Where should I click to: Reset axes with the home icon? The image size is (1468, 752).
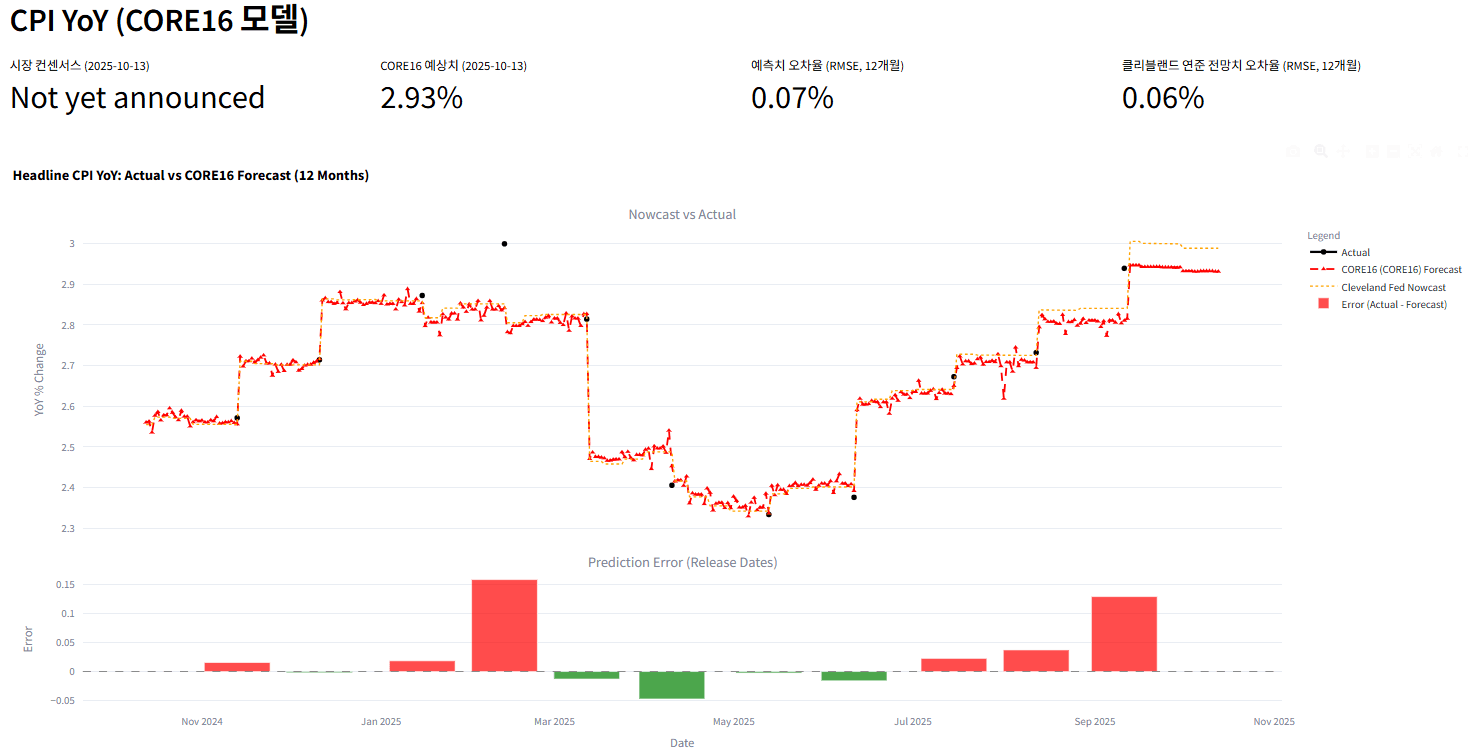1437,151
